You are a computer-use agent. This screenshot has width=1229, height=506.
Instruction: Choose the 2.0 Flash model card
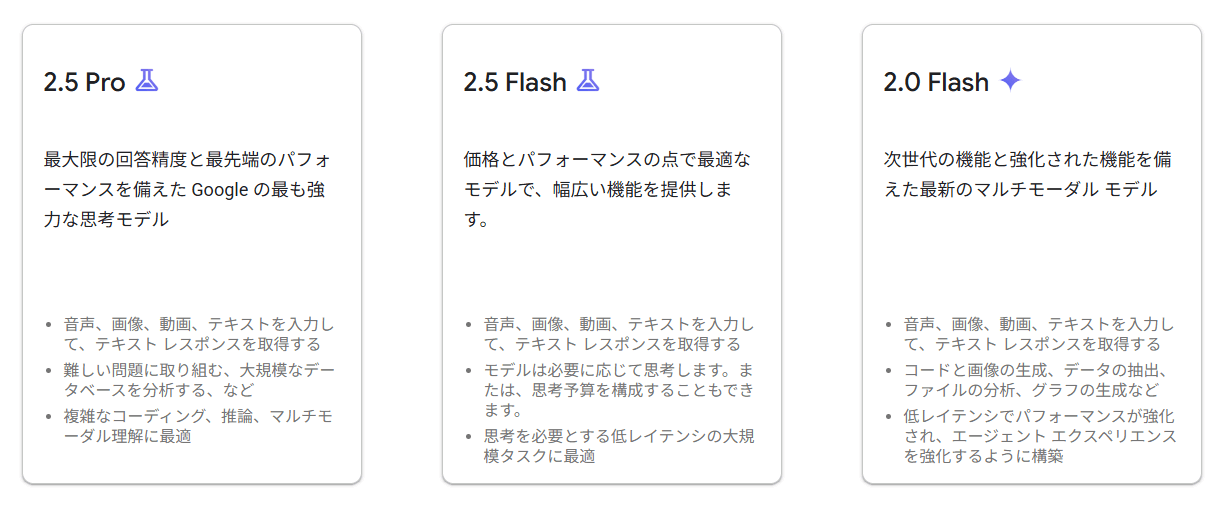click(1032, 254)
